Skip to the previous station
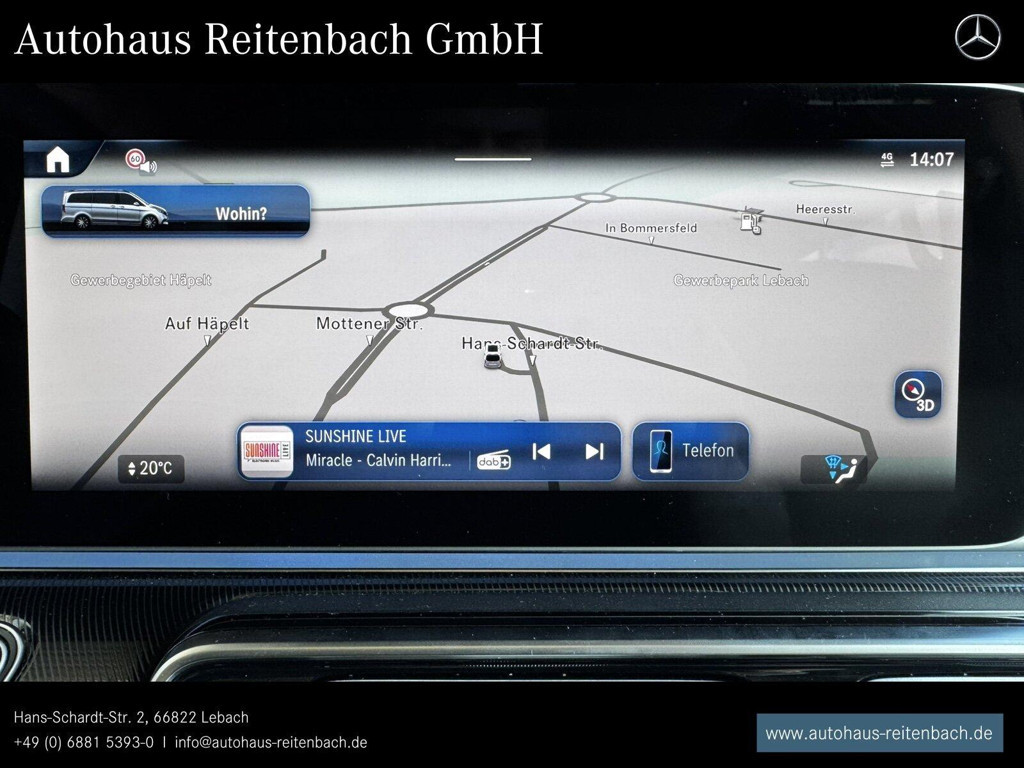Image resolution: width=1024 pixels, height=768 pixels. (x=541, y=451)
